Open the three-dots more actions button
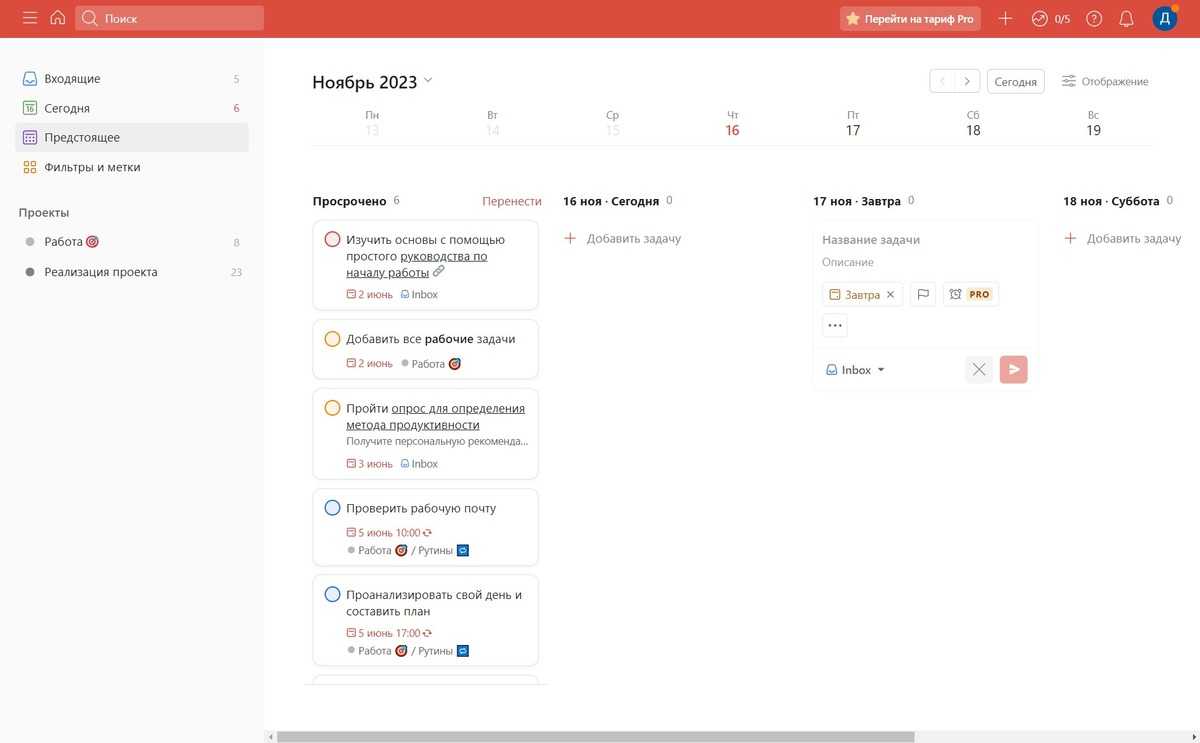The width and height of the screenshot is (1200, 743). click(835, 325)
